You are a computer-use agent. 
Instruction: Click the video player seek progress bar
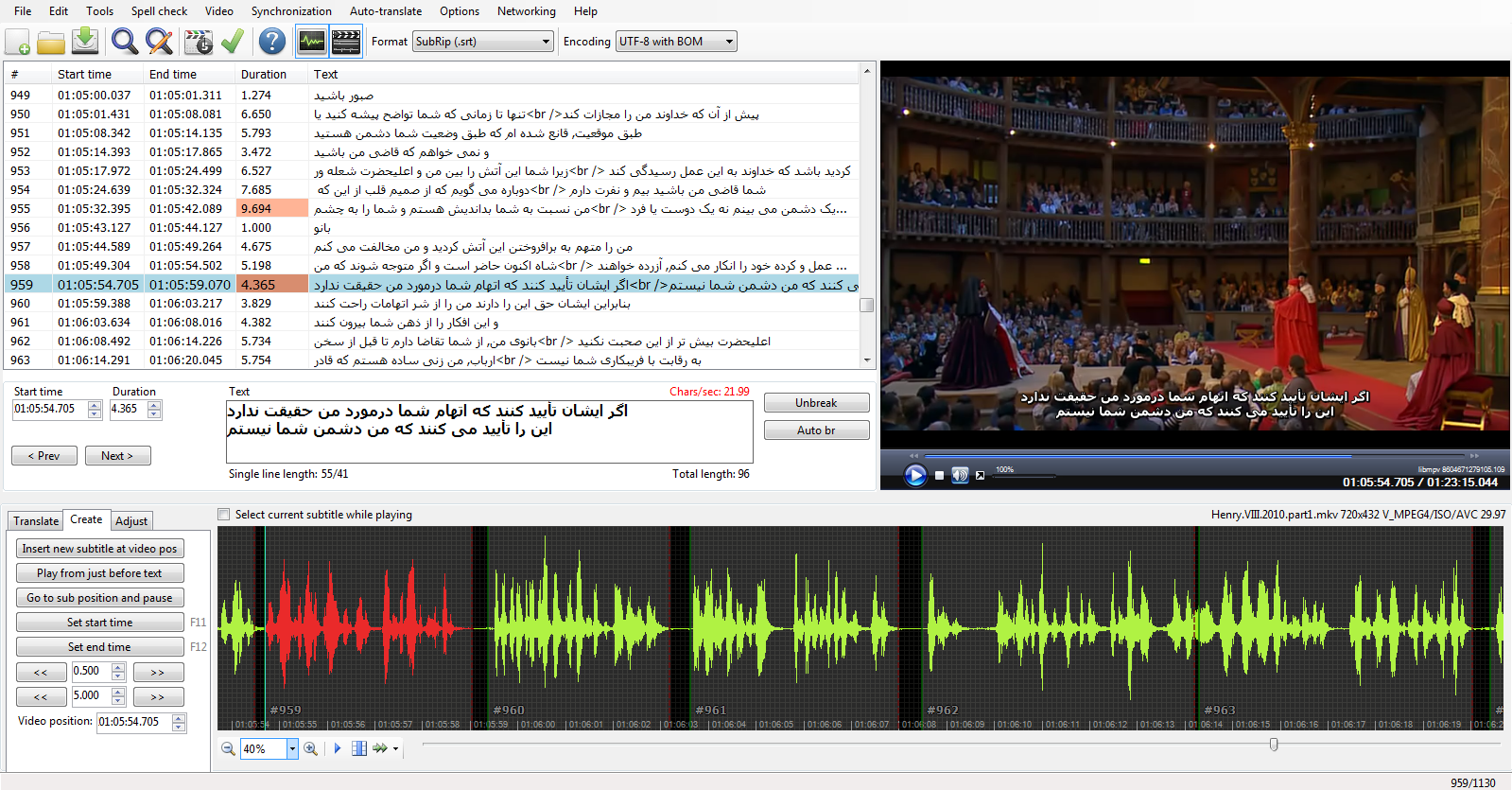[1194, 457]
